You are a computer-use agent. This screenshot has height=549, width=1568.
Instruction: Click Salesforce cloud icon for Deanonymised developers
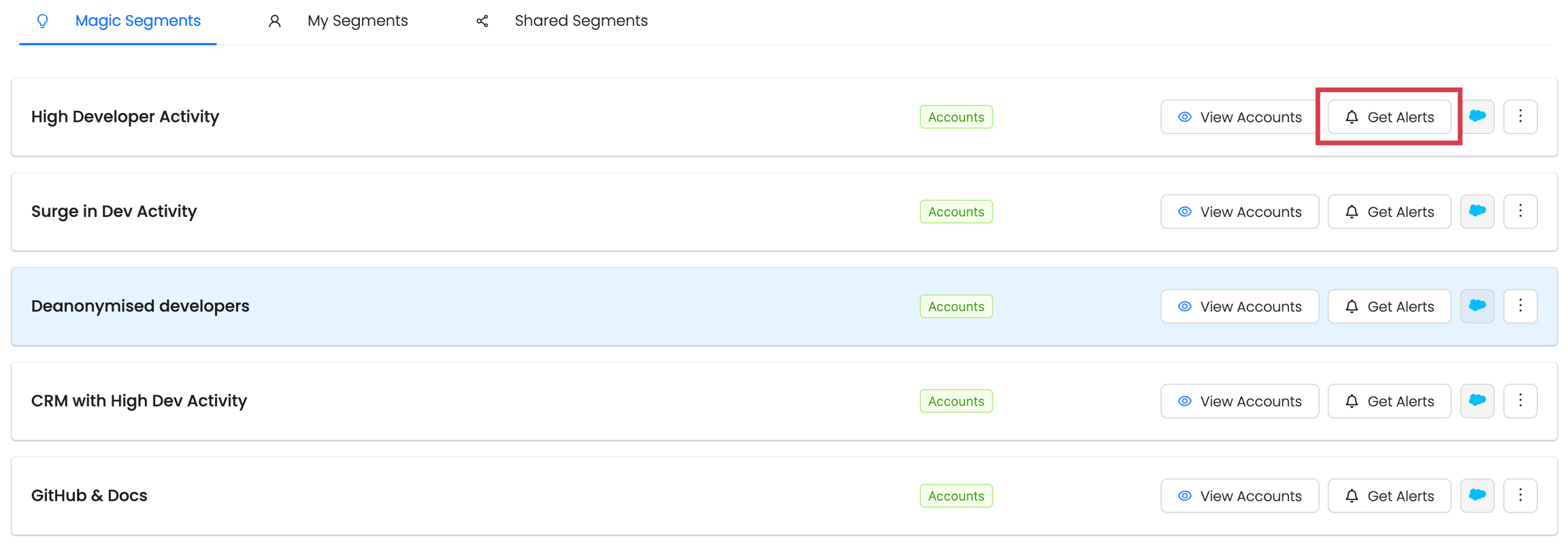pyautogui.click(x=1477, y=305)
